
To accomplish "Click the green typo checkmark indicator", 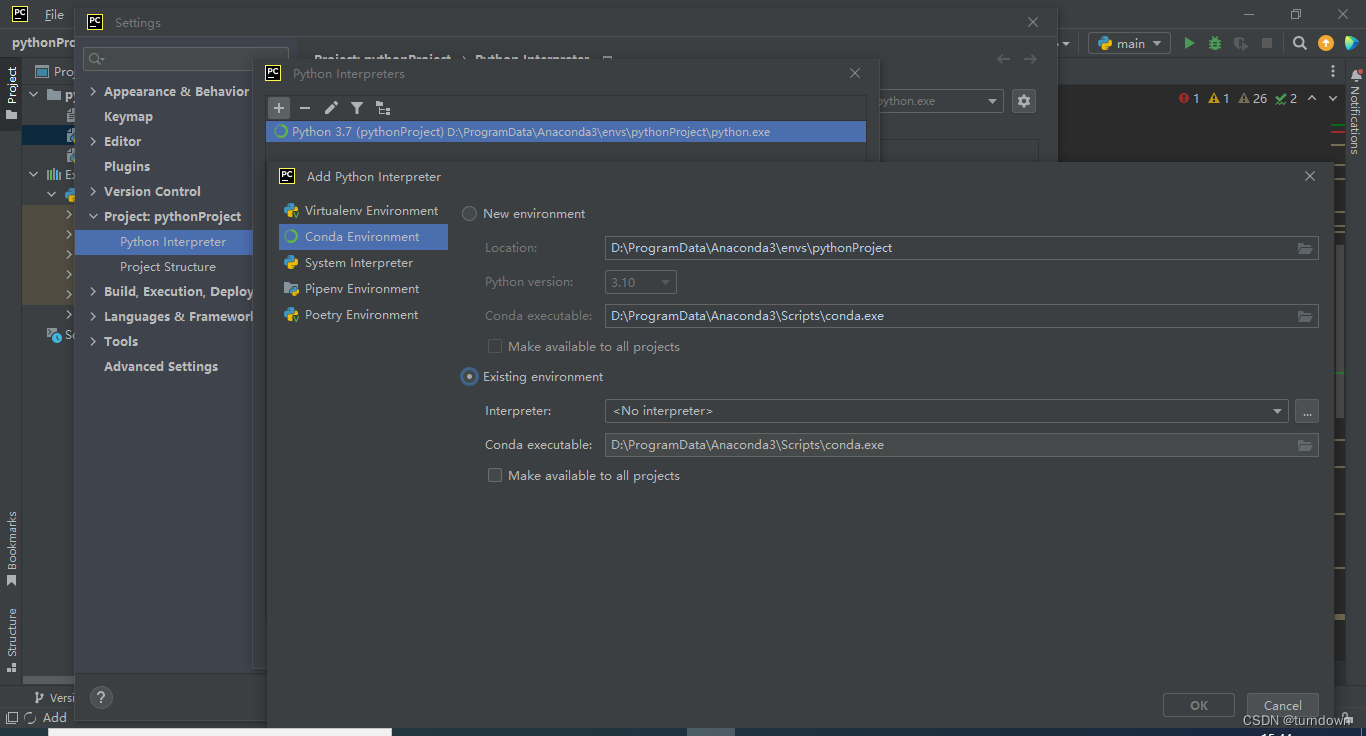I will (1286, 98).
